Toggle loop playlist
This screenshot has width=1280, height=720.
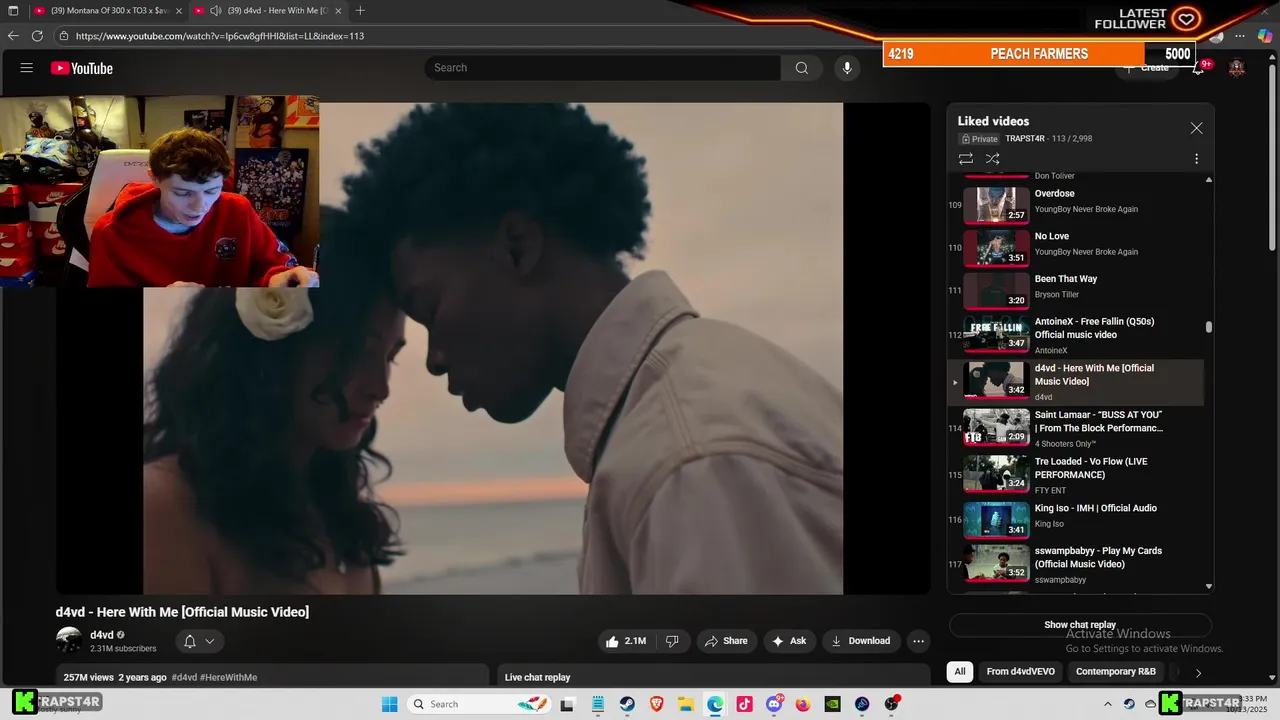coord(965,159)
